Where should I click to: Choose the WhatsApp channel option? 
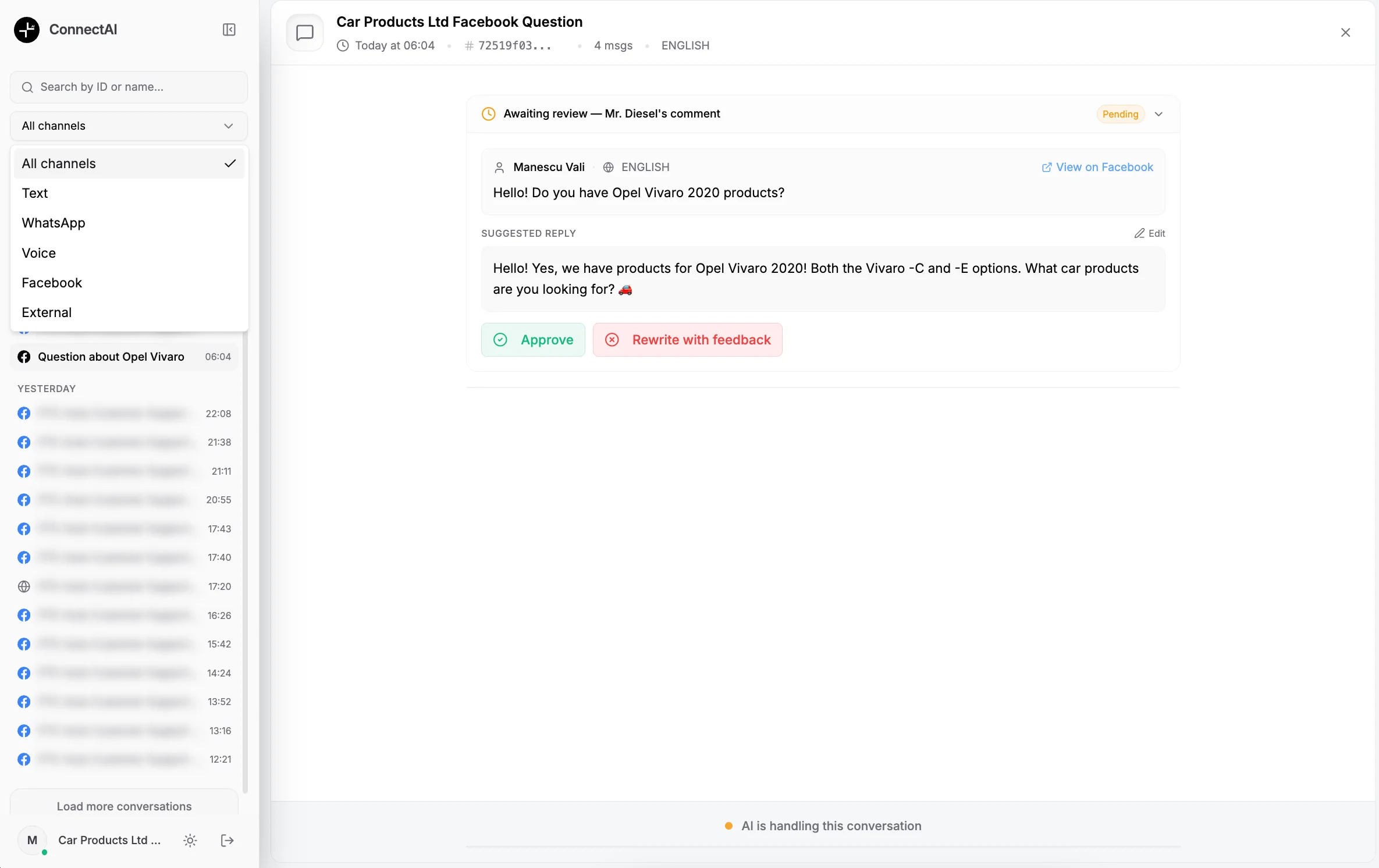(x=129, y=223)
